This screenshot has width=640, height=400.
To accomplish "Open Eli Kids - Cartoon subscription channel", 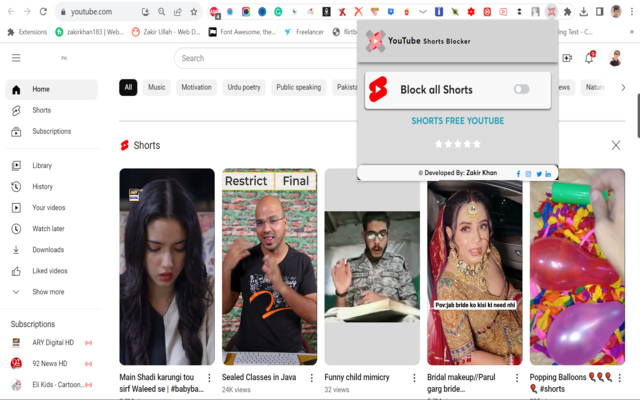I will point(51,384).
